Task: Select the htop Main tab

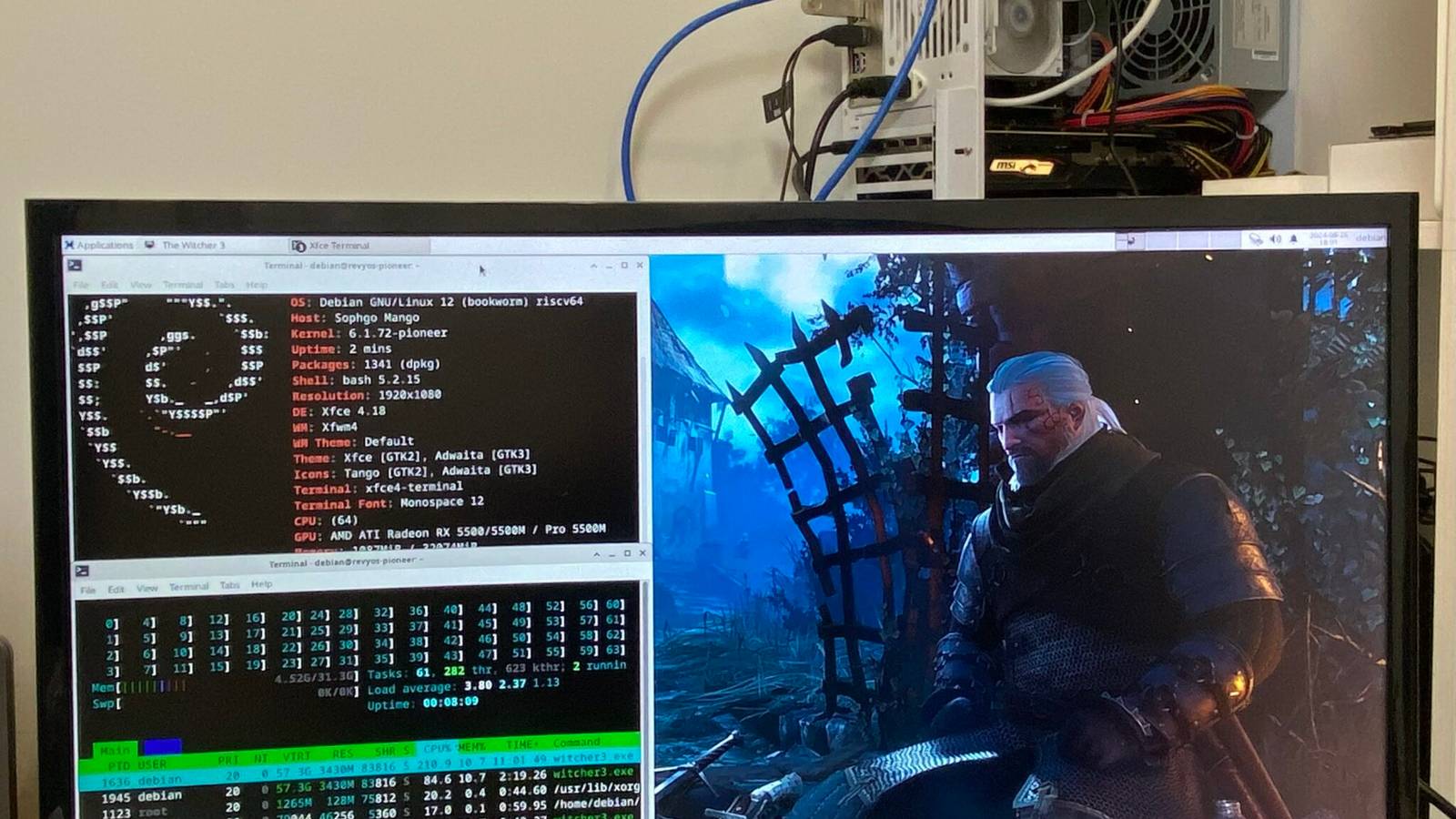Action: tap(115, 750)
